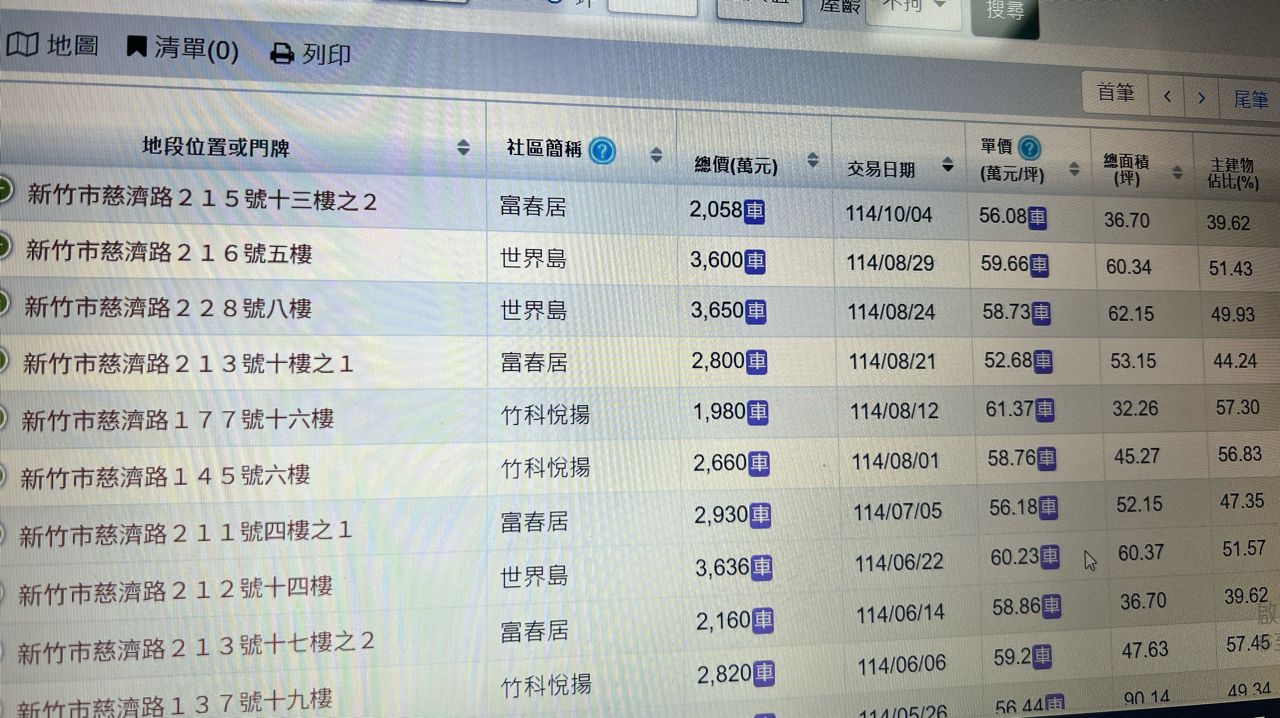Click the 車 badge next to 56.08 unit price
The height and width of the screenshot is (718, 1280).
click(1037, 217)
